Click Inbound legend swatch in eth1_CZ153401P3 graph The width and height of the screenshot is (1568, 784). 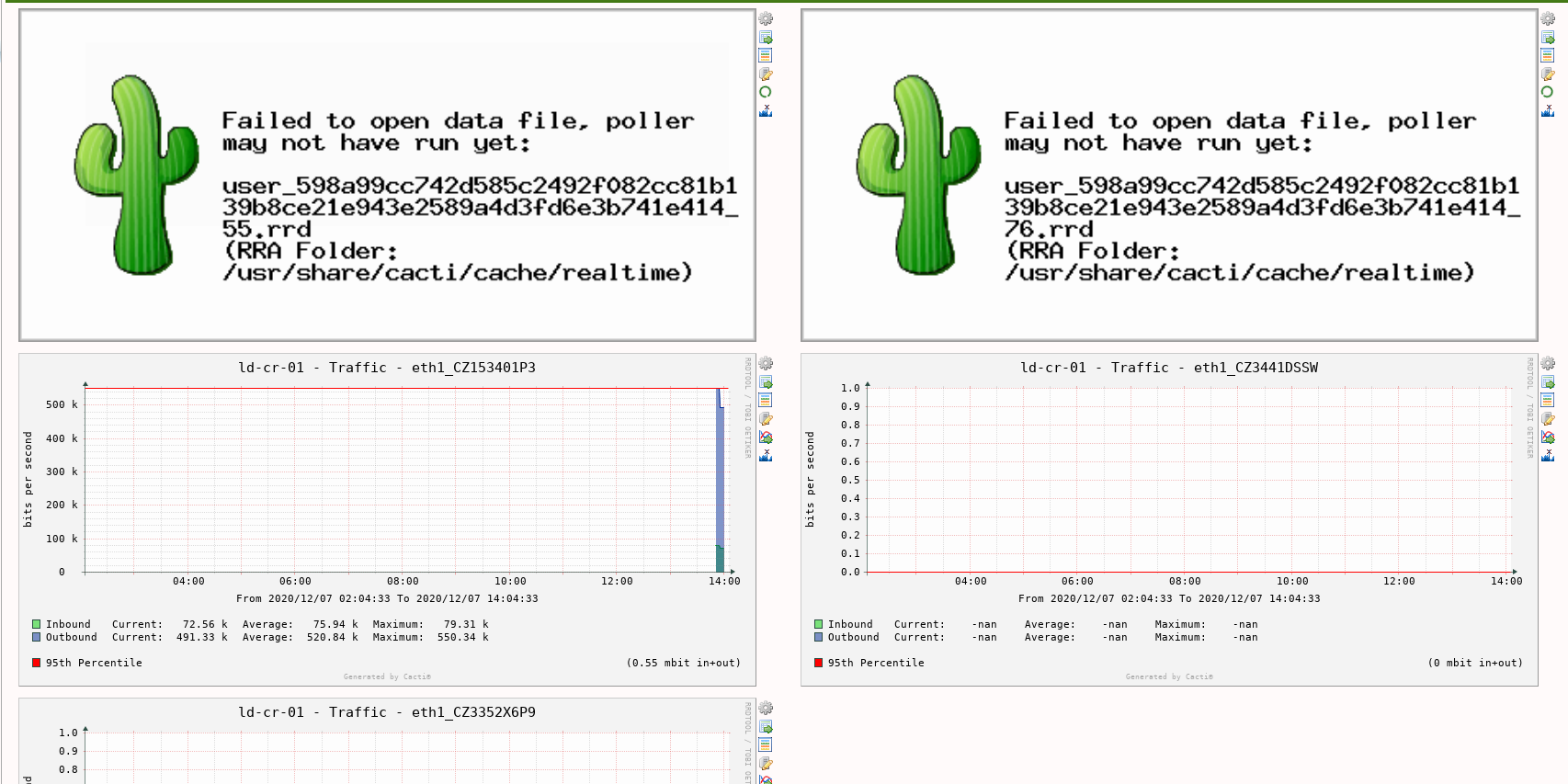point(37,624)
